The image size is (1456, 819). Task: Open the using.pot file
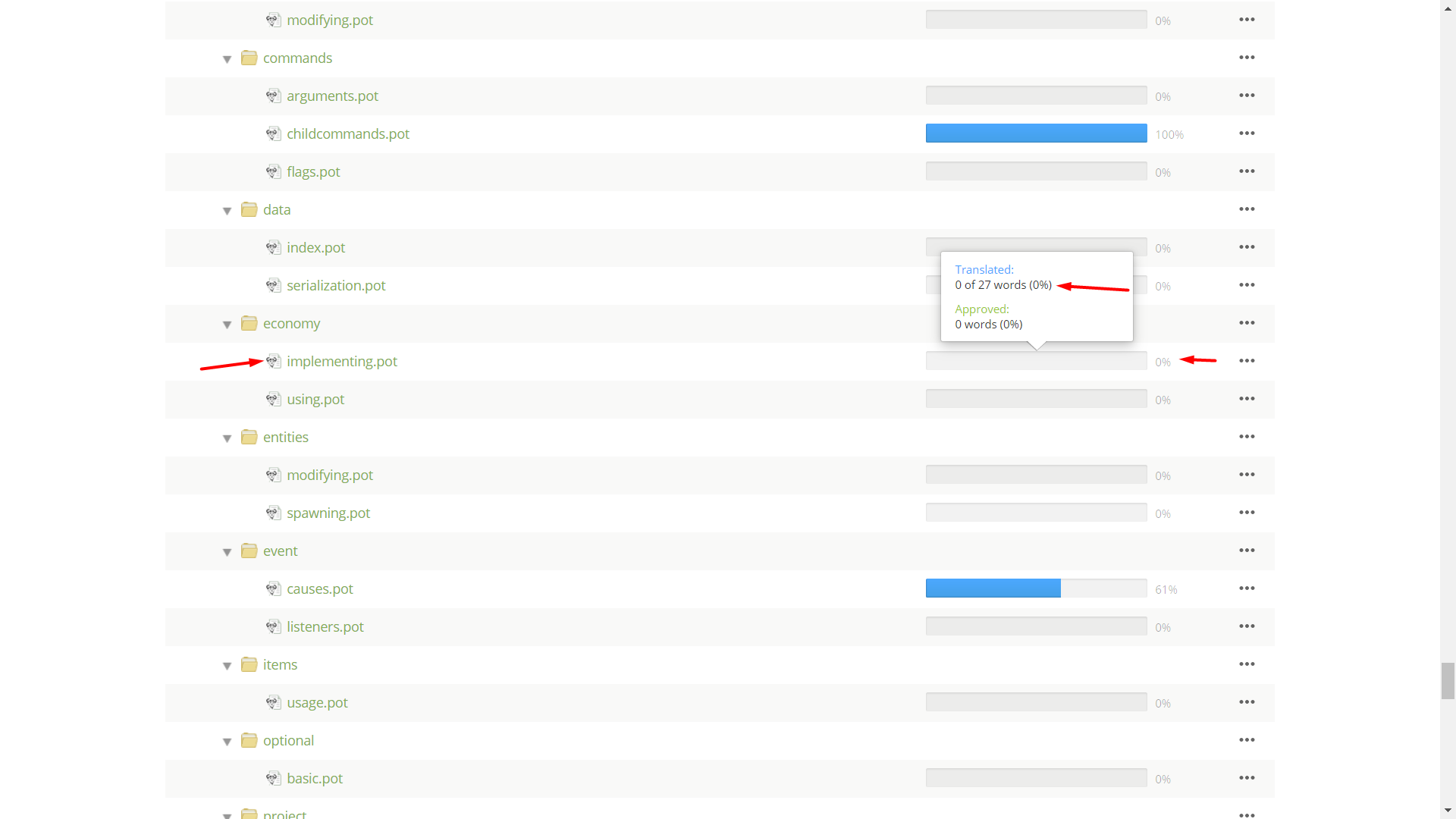click(315, 400)
